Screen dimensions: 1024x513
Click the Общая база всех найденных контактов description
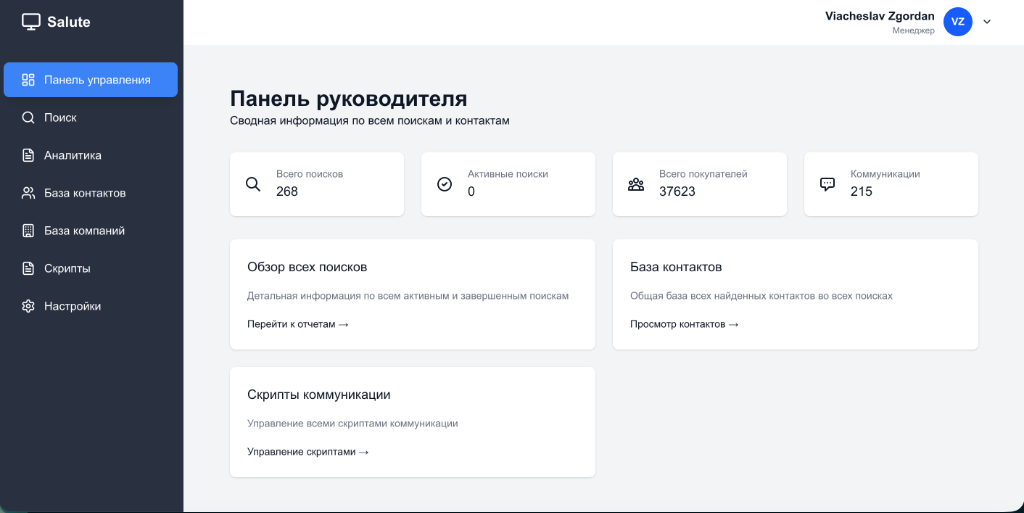point(761,296)
